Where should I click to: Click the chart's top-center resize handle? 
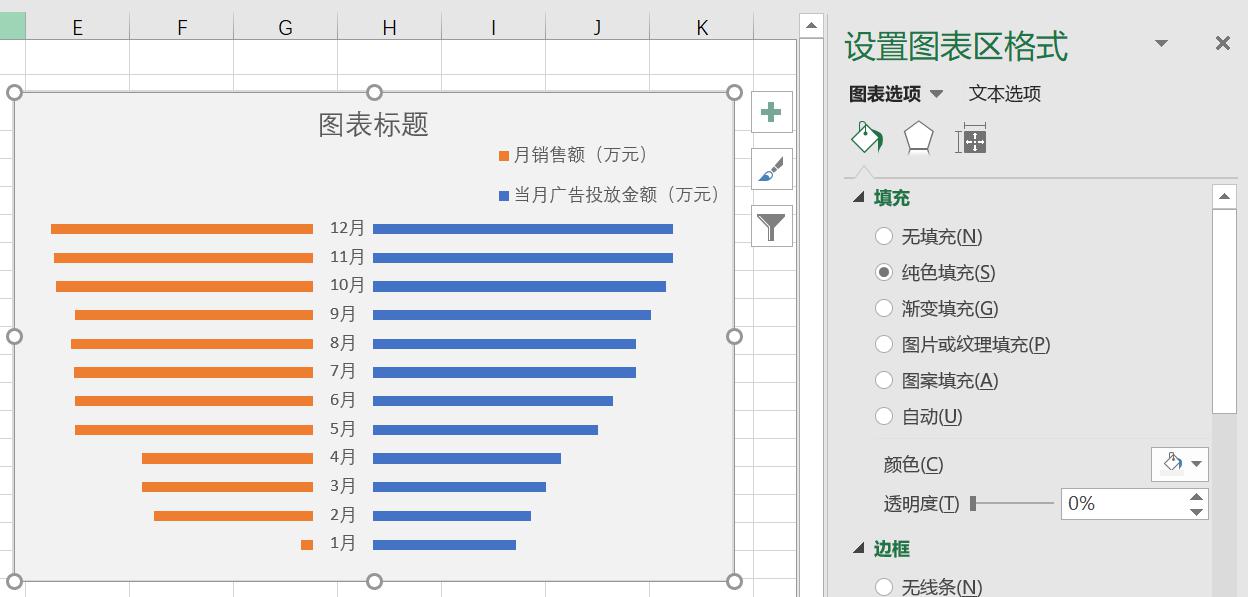[374, 93]
